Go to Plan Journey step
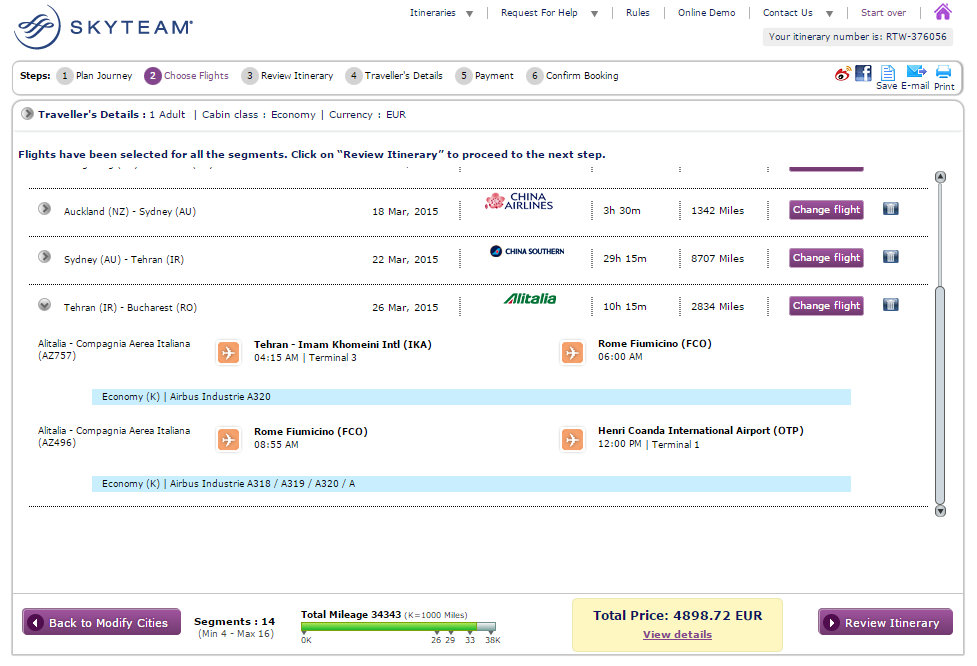 [x=104, y=76]
